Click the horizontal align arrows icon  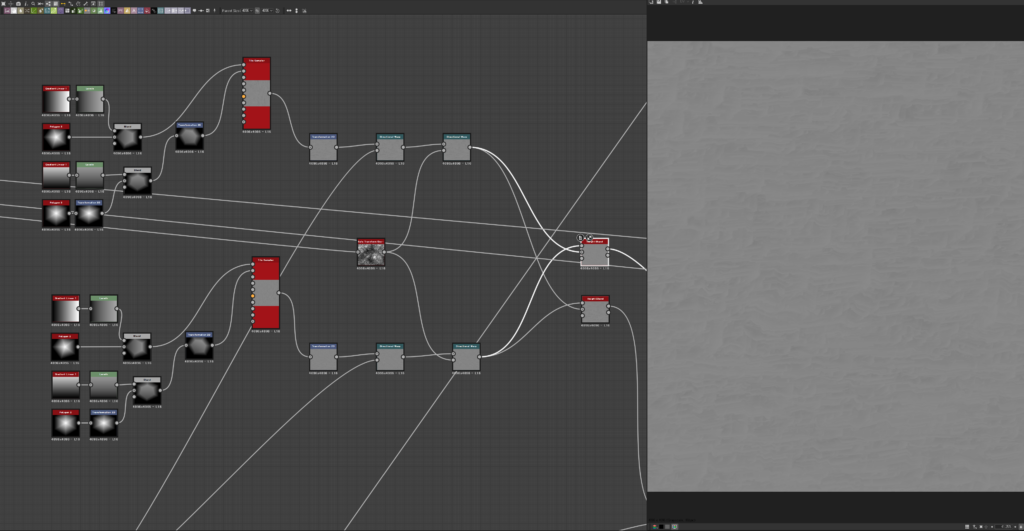289,10
